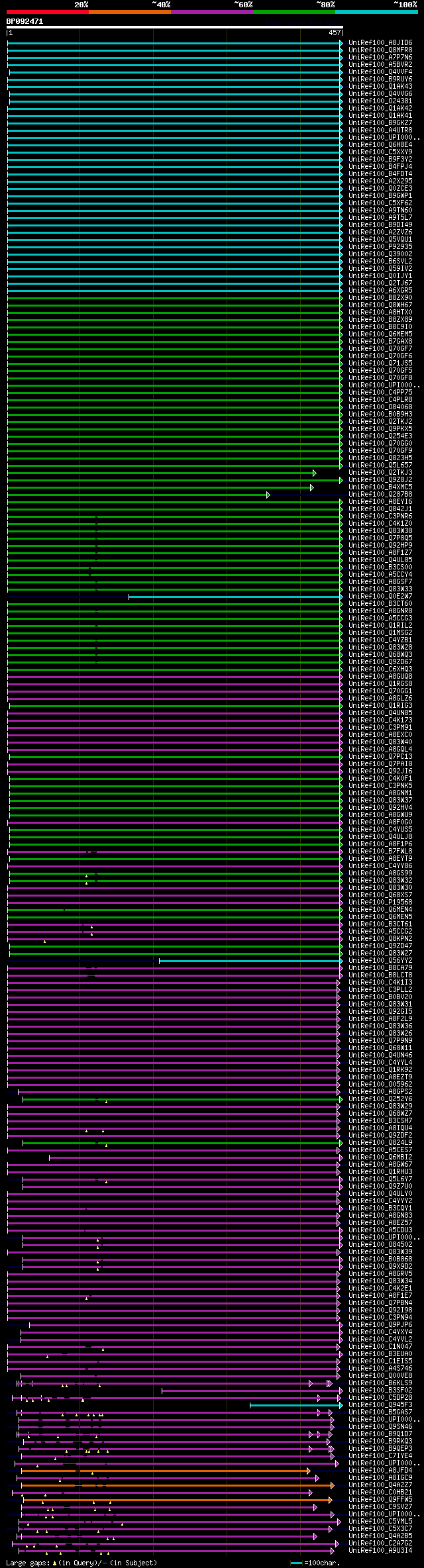Screen dimensions: 424x1568
Task: Select the label UniRef100_B4XMC5
Action: click(x=380, y=487)
